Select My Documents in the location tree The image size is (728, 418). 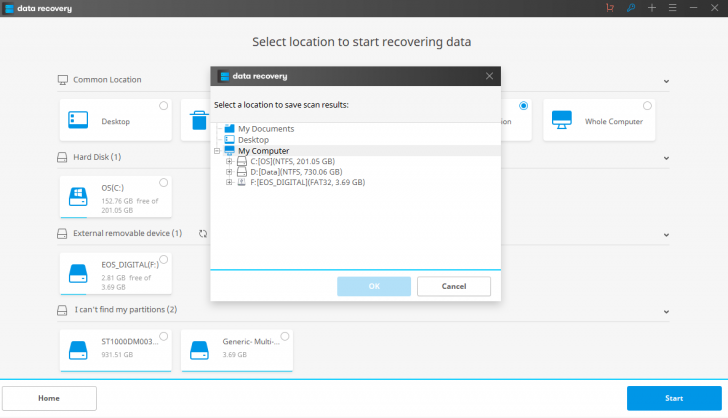[x=266, y=129]
